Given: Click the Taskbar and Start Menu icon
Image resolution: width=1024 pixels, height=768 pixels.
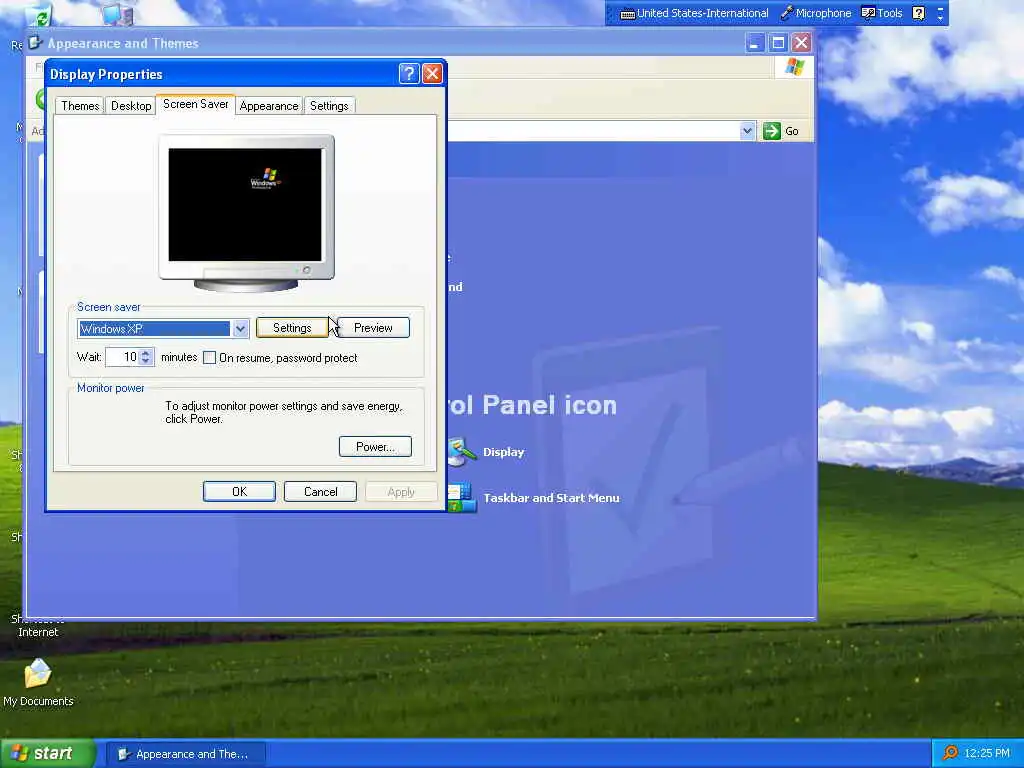Looking at the screenshot, I should tap(462, 498).
